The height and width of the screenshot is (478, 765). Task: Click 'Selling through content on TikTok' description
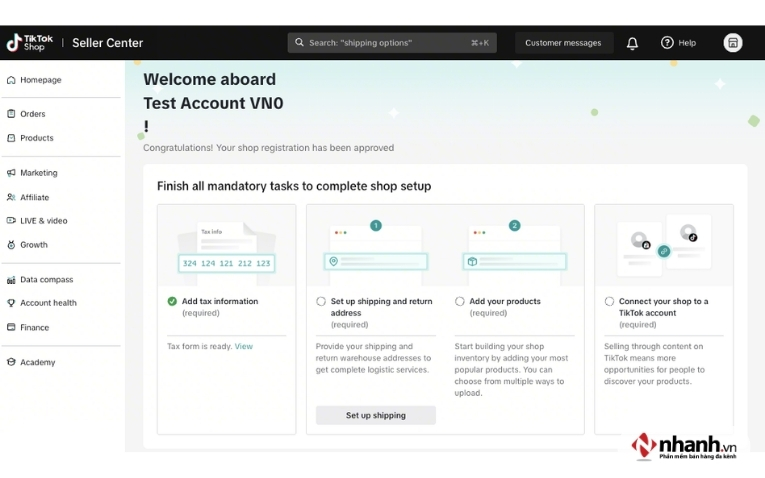coord(654,364)
